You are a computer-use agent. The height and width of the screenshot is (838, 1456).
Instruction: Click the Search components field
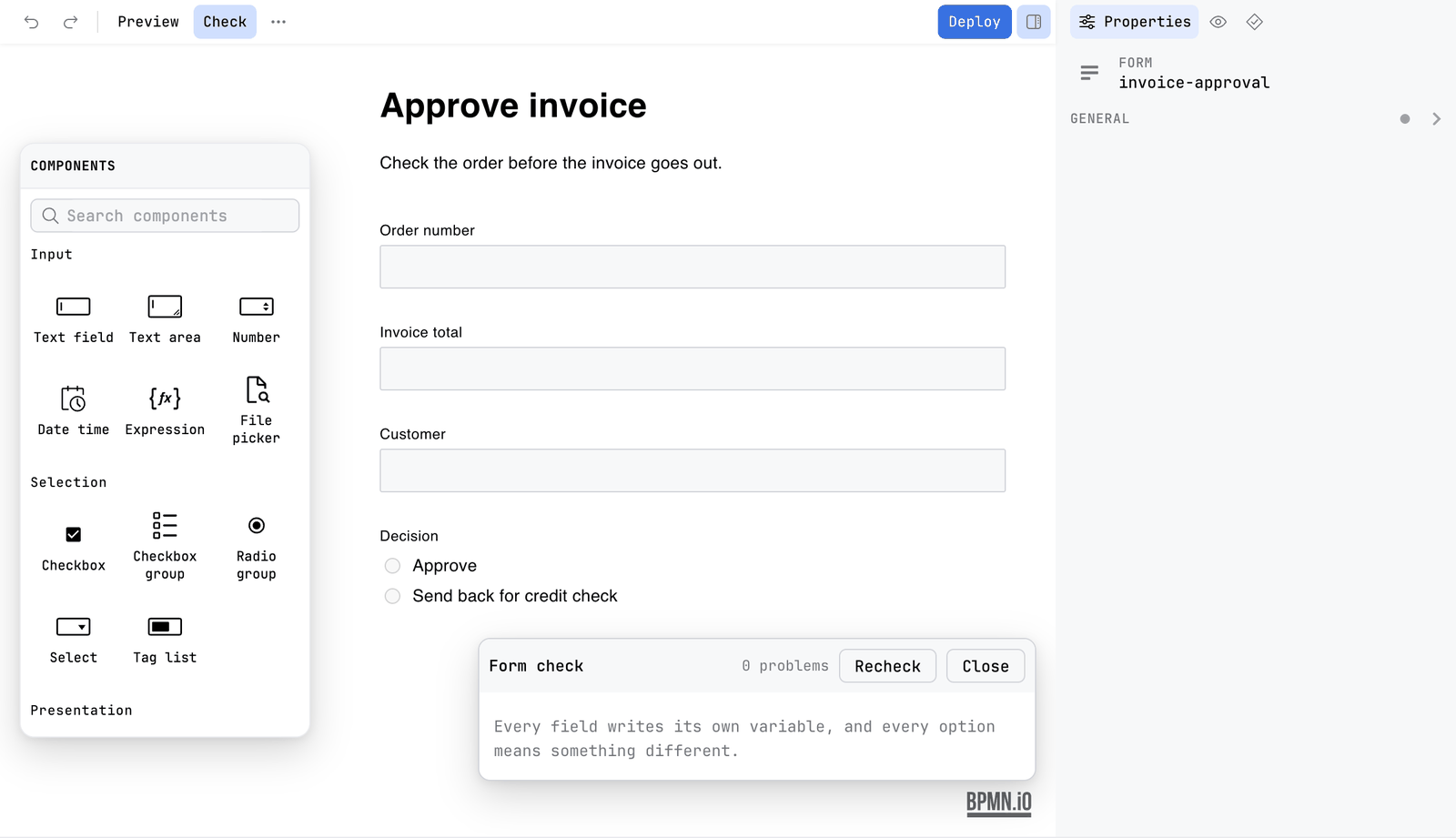click(165, 216)
